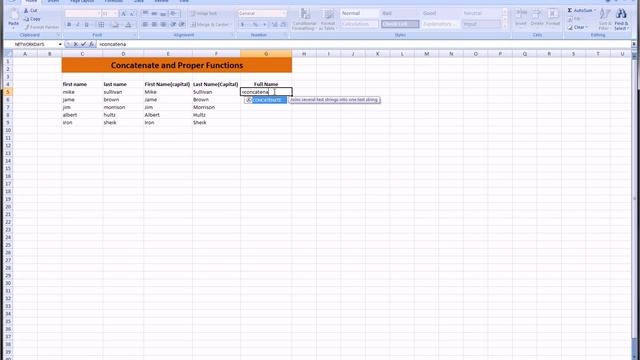The width and height of the screenshot is (640, 360).
Task: Decrease the cell indent
Action: (173, 25)
